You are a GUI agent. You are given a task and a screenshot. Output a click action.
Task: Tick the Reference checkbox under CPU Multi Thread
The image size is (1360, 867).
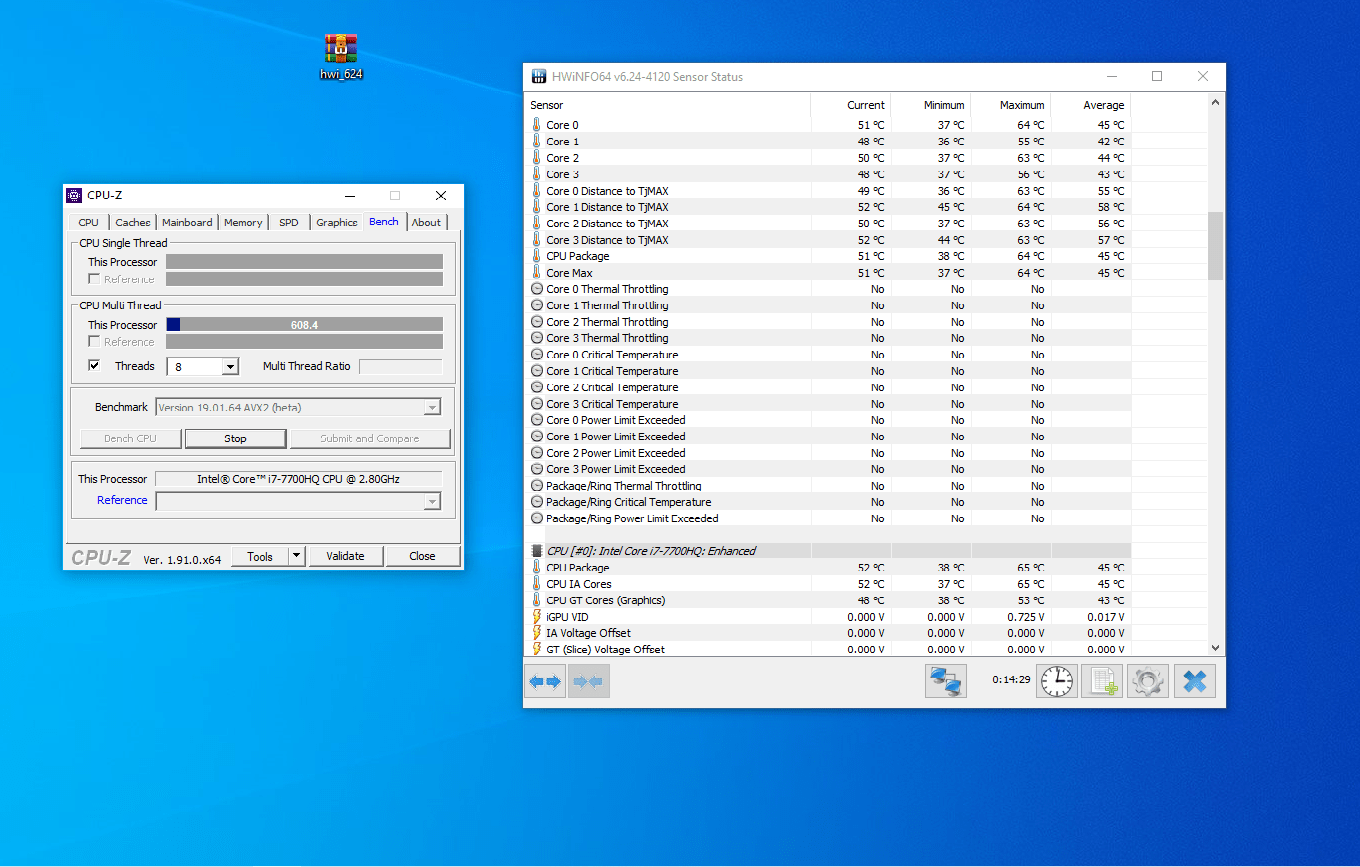point(94,342)
